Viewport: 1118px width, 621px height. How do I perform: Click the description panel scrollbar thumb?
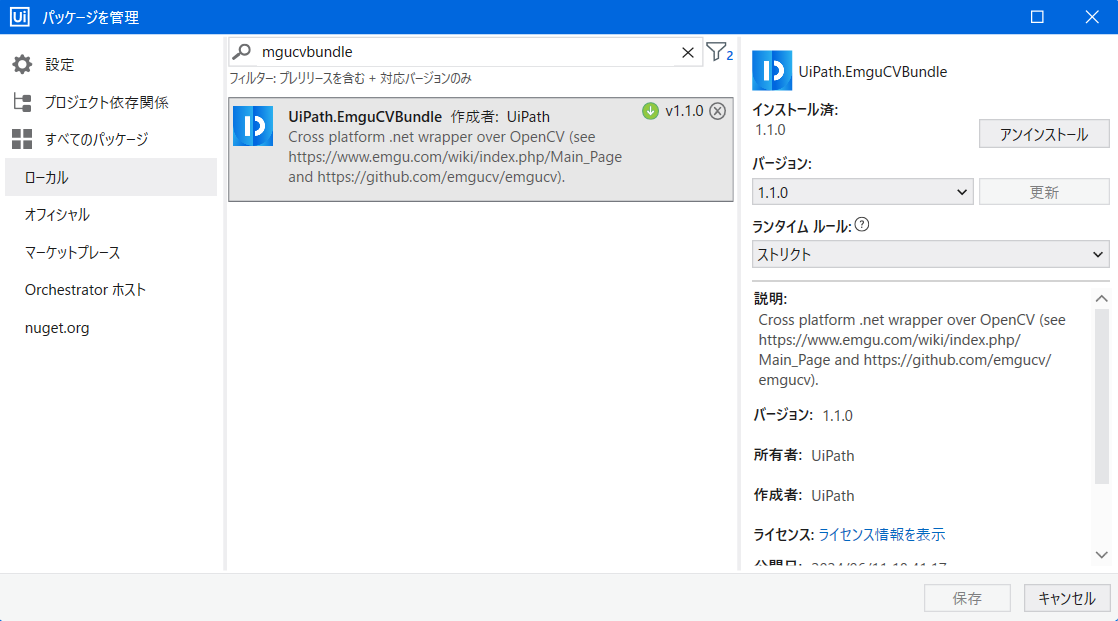coord(1102,396)
